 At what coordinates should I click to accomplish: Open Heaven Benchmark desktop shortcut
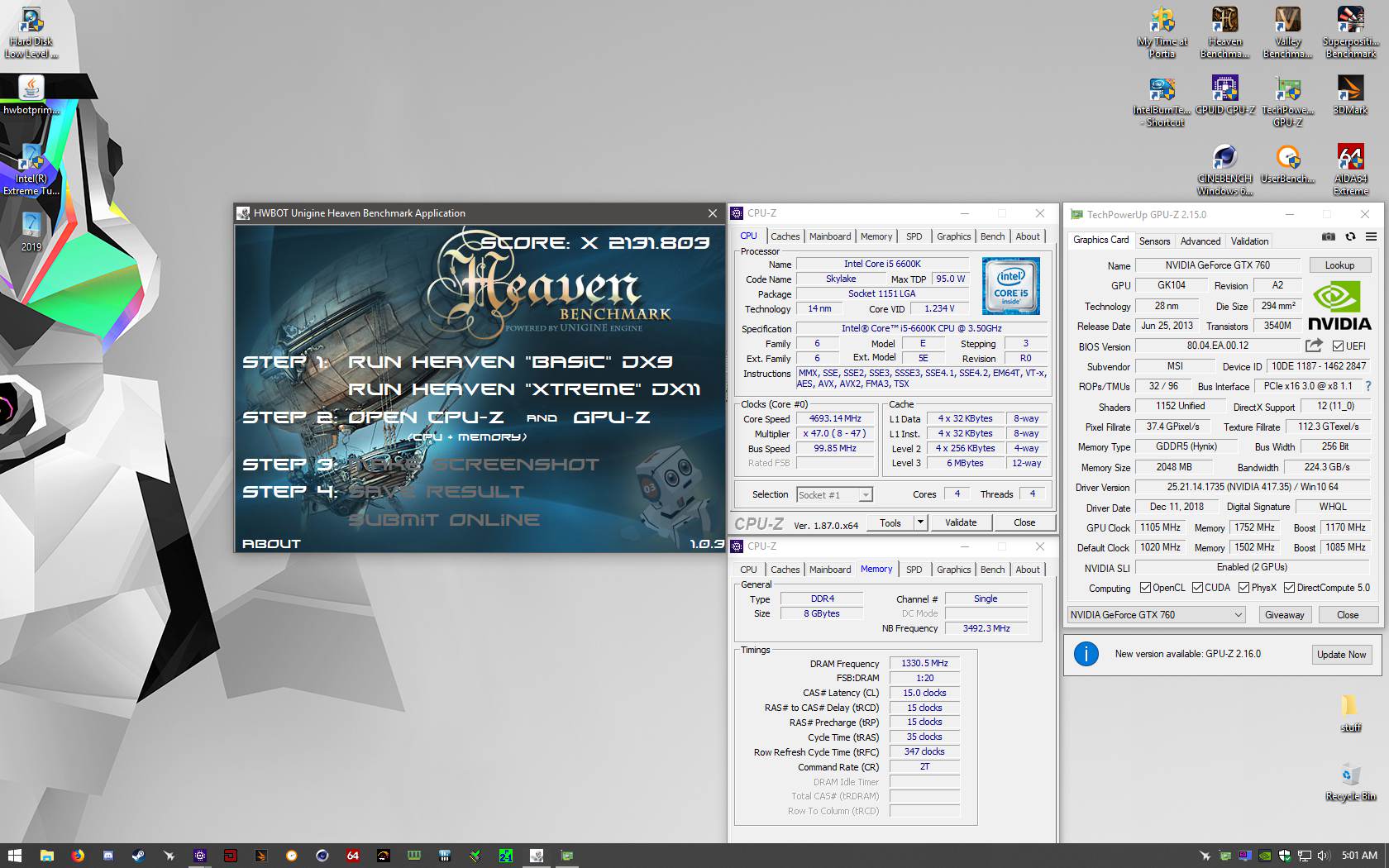(x=1224, y=32)
